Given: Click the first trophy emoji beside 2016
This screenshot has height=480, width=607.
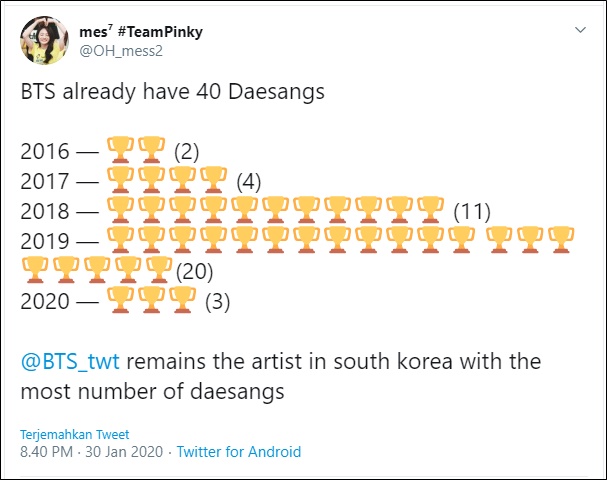Looking at the screenshot, I should click(x=120, y=149).
